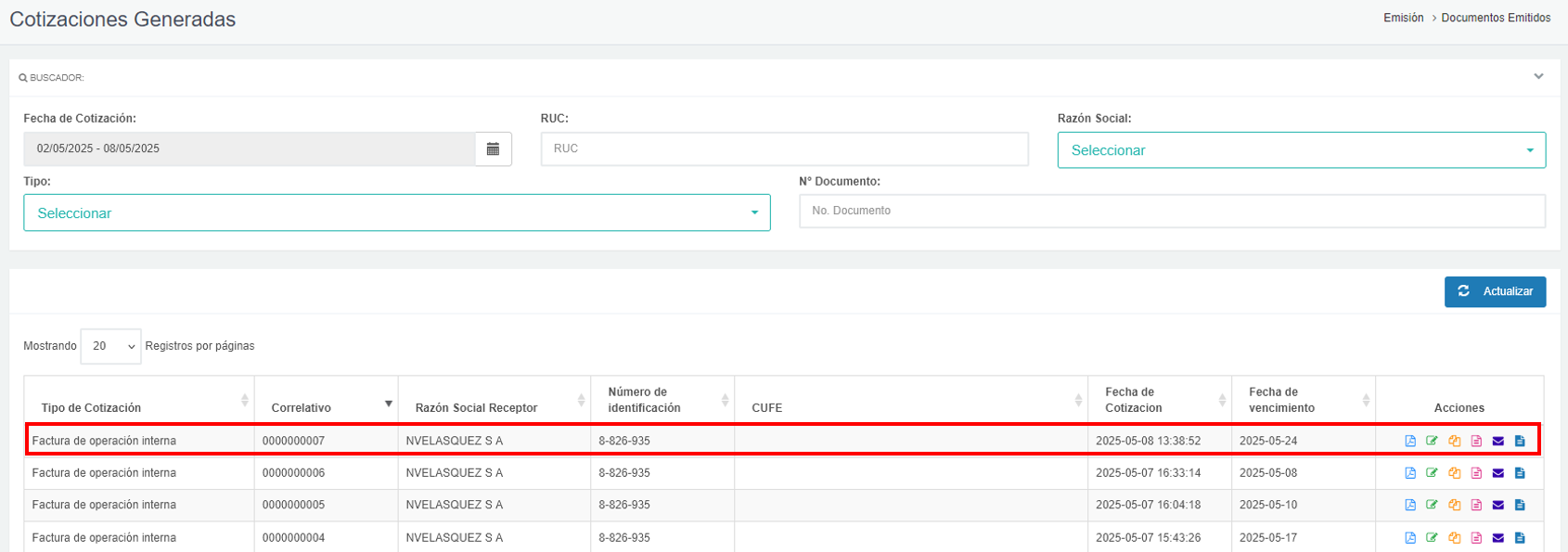Open the Razón Social dropdown
Viewport: 1568px width, 552px height.
1301,150
